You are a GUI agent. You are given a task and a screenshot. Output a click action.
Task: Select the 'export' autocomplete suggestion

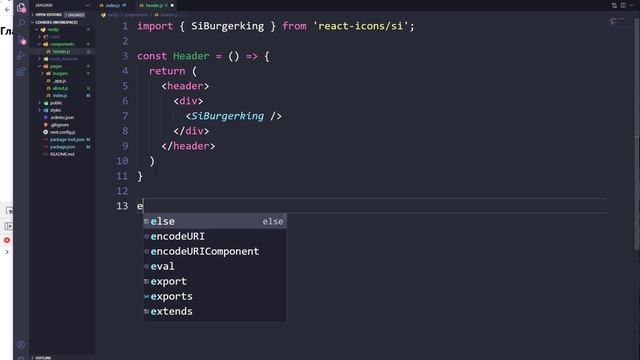click(x=215, y=281)
